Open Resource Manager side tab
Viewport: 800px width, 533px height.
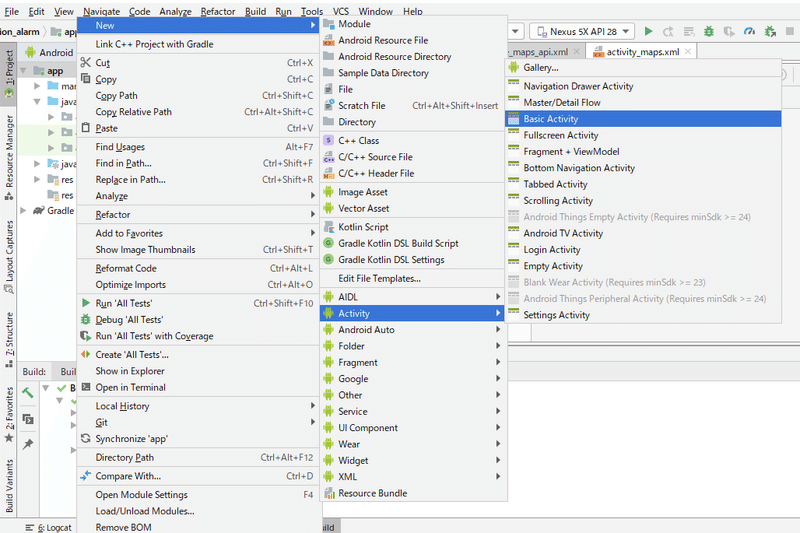(x=9, y=157)
